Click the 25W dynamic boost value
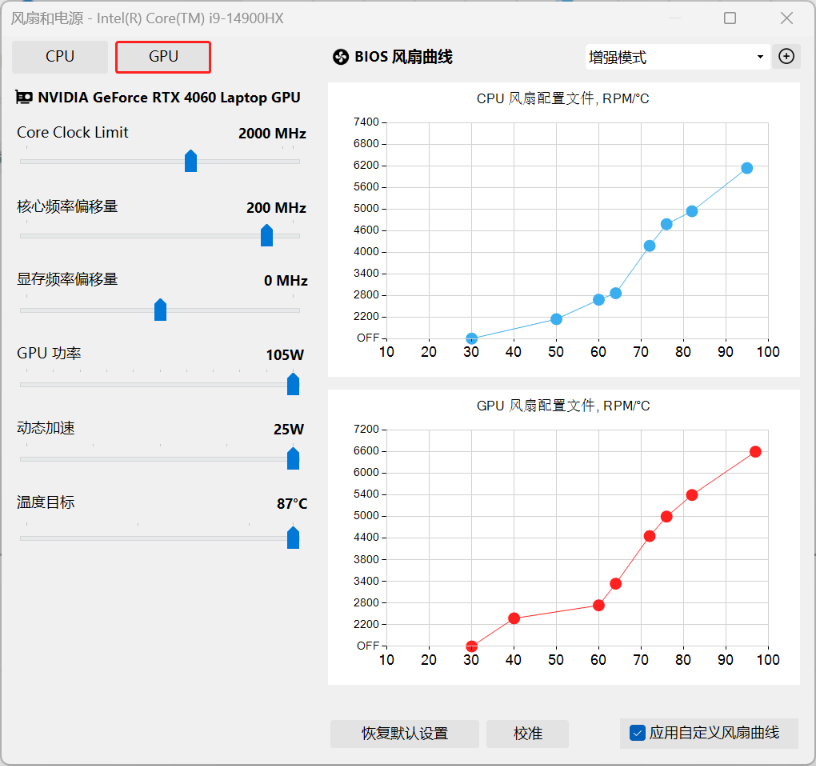The image size is (816, 766). click(289, 430)
